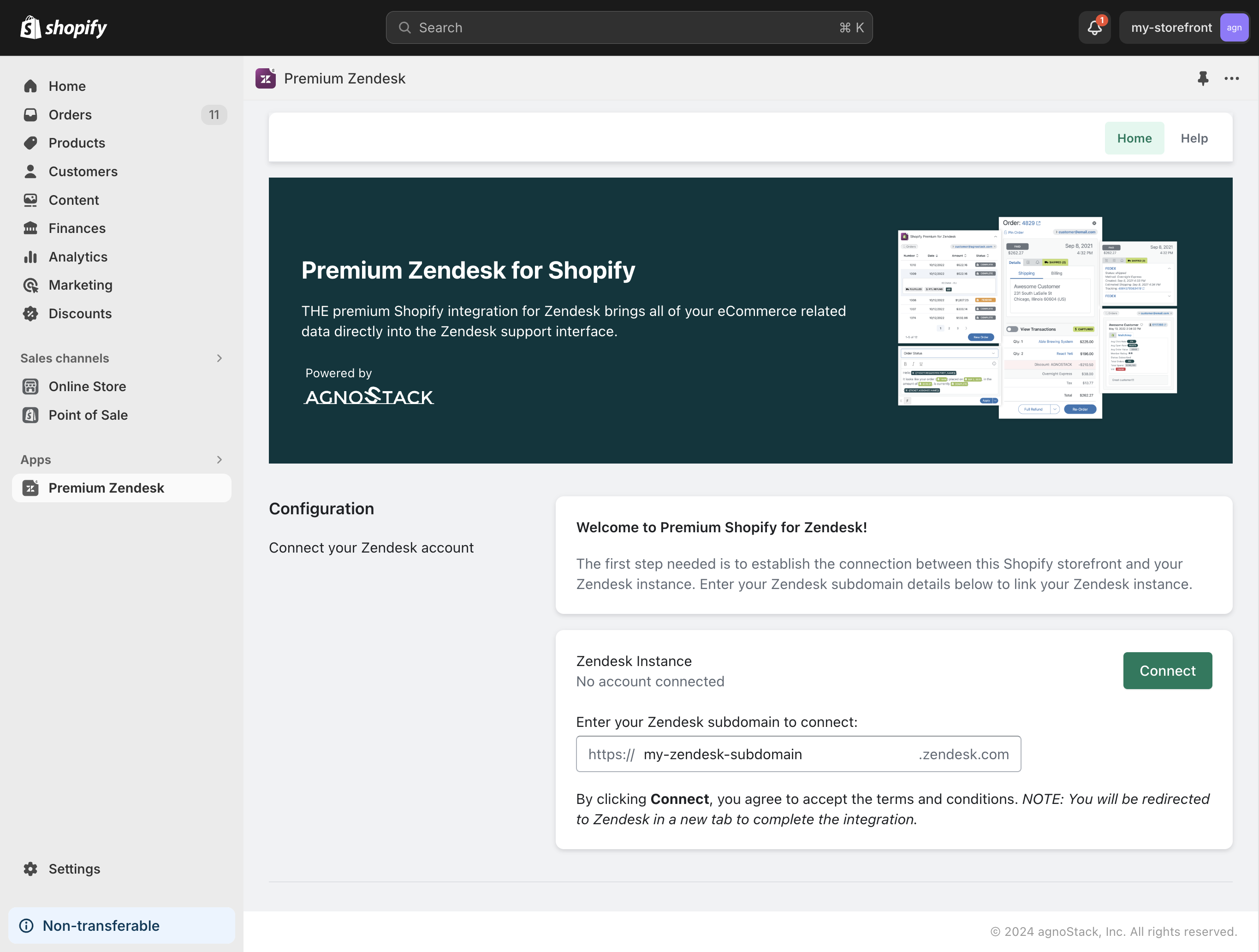Click the green Connect button
1259x952 pixels.
(1167, 671)
